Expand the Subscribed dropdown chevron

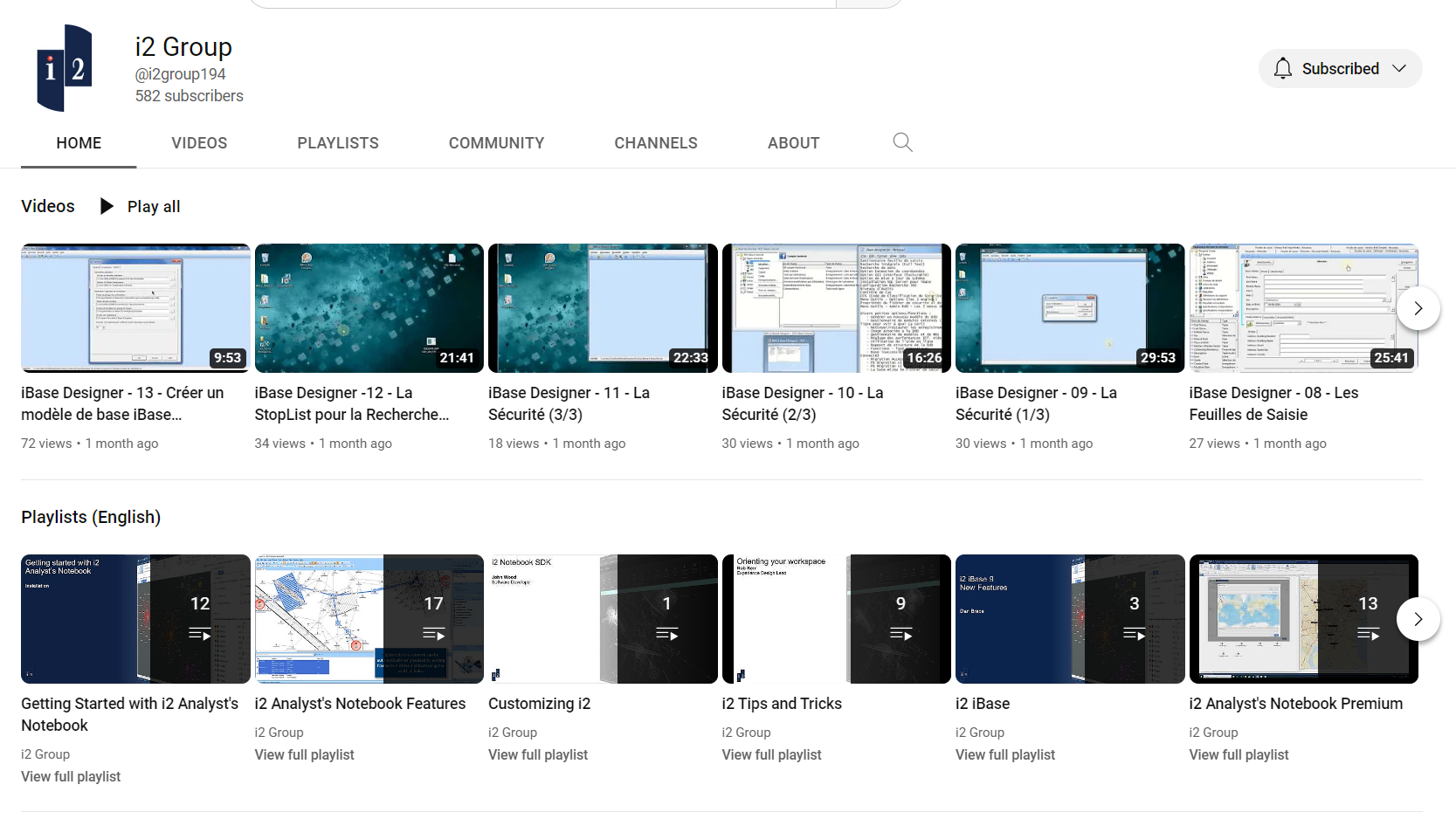pyautogui.click(x=1399, y=69)
